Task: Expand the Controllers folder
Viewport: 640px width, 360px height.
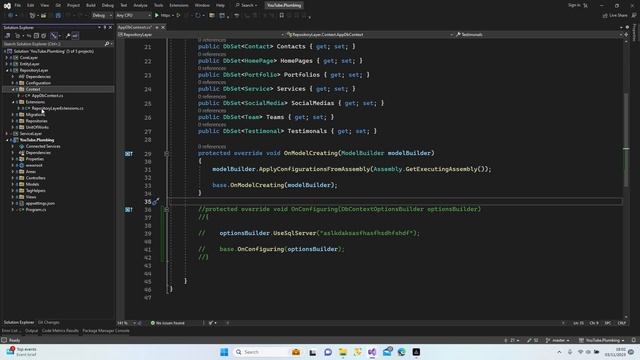Action: [x=13, y=178]
